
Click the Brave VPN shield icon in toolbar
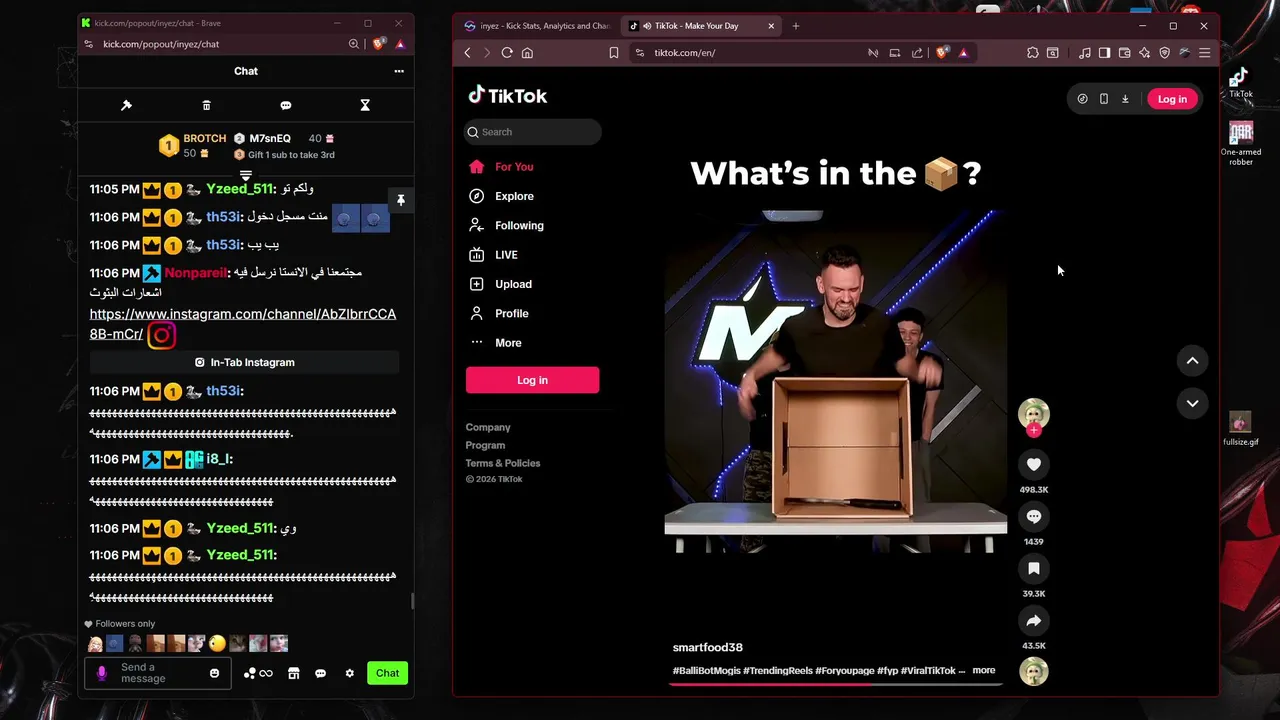pos(1164,53)
